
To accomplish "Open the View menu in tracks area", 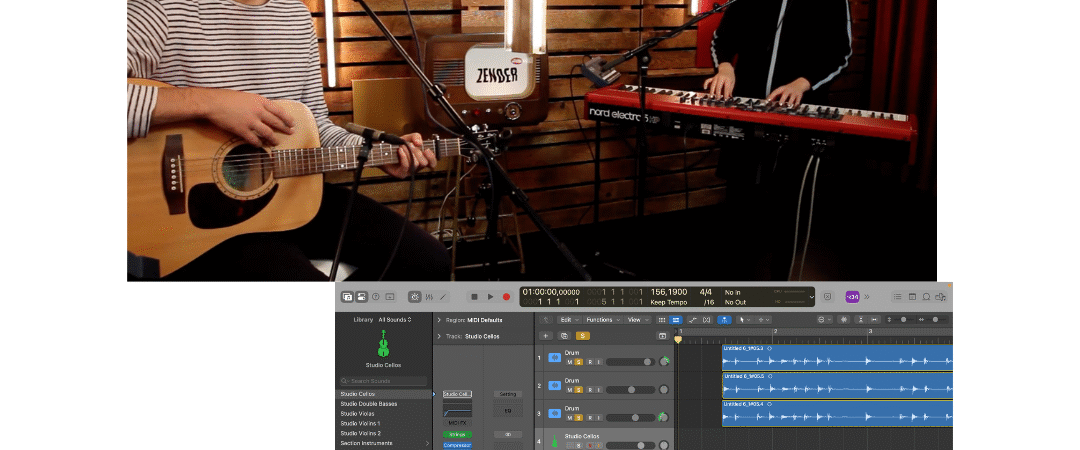I will pos(637,320).
